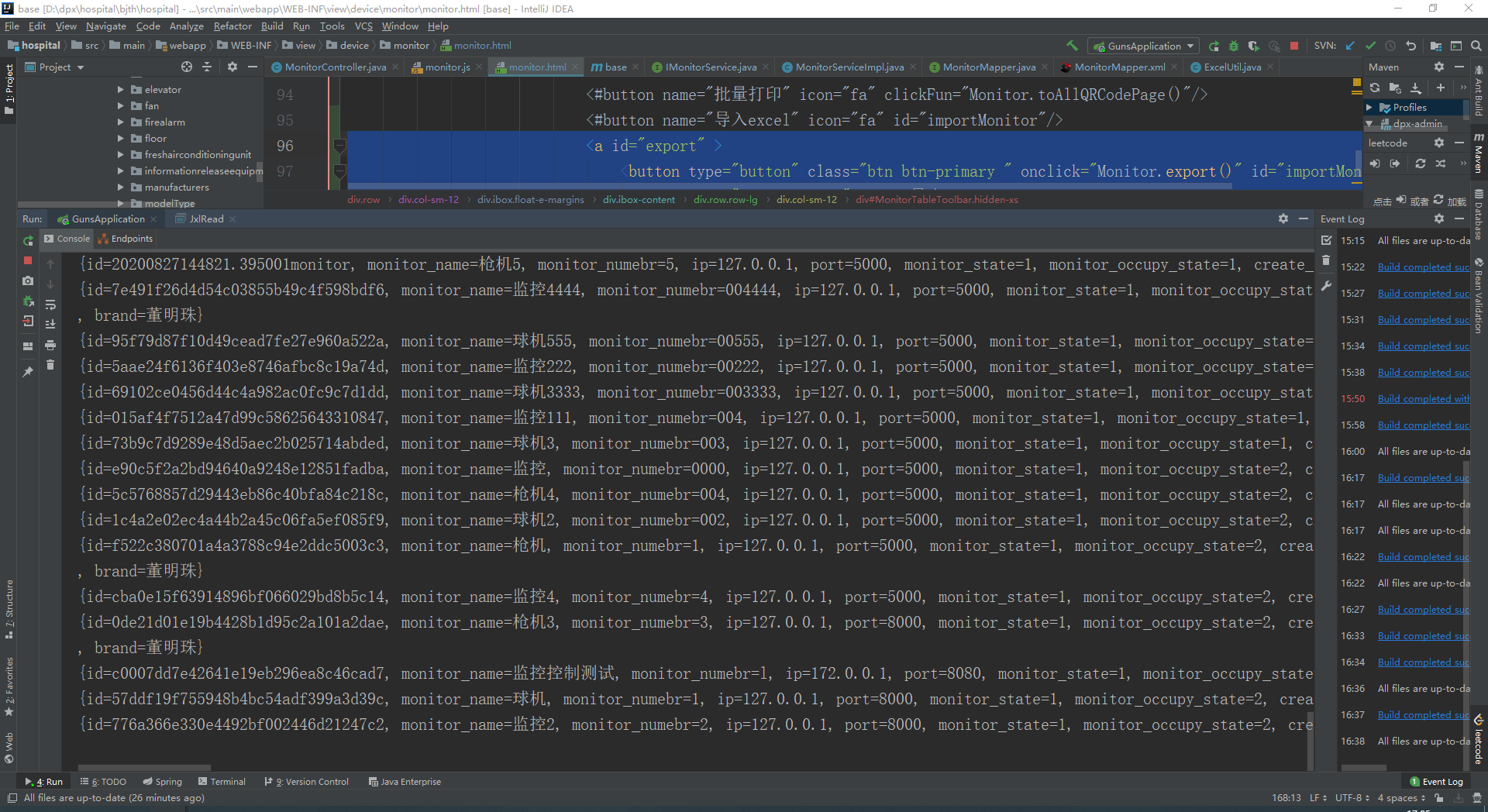Switch to MonitorController.java editor tab
Viewport: 1488px width, 812px height.
coord(335,67)
